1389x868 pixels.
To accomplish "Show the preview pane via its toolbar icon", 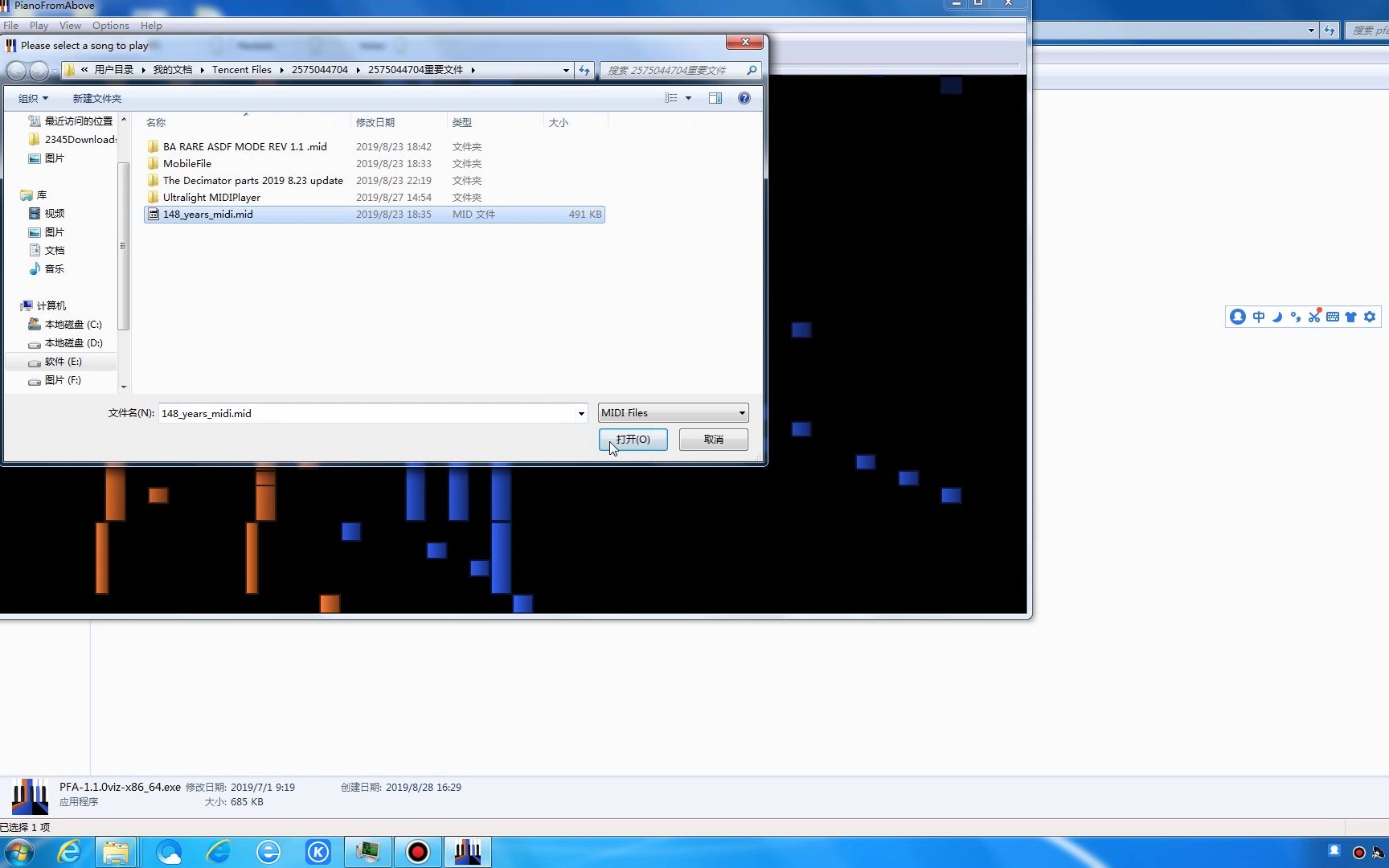I will point(715,98).
